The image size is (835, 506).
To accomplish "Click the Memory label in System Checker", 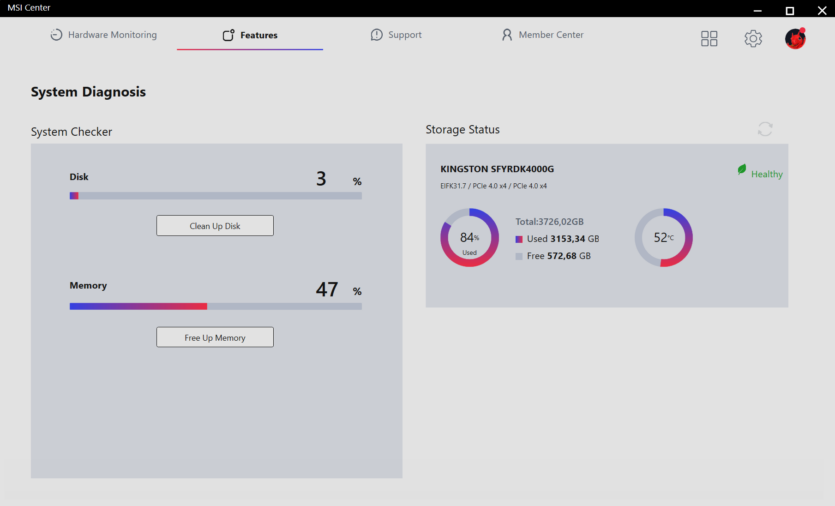I will click(x=88, y=285).
